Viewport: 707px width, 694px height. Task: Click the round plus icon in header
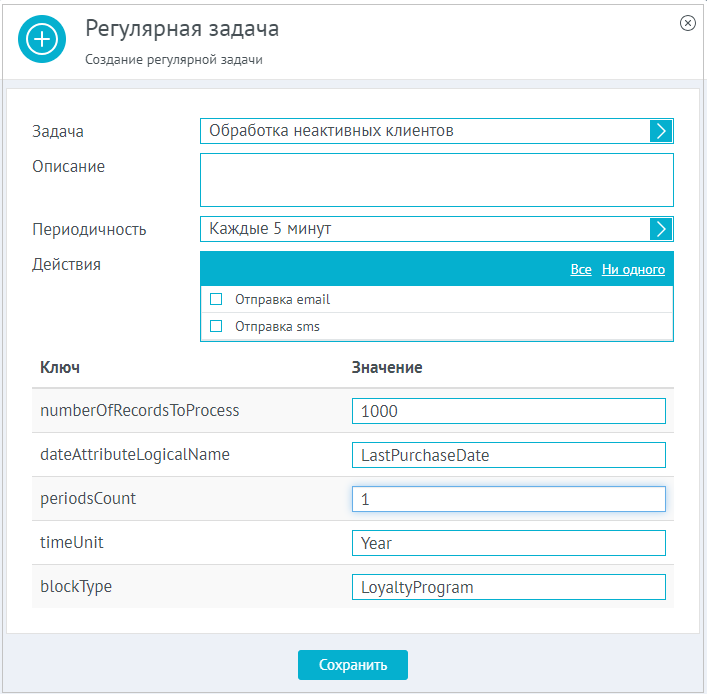[x=42, y=39]
